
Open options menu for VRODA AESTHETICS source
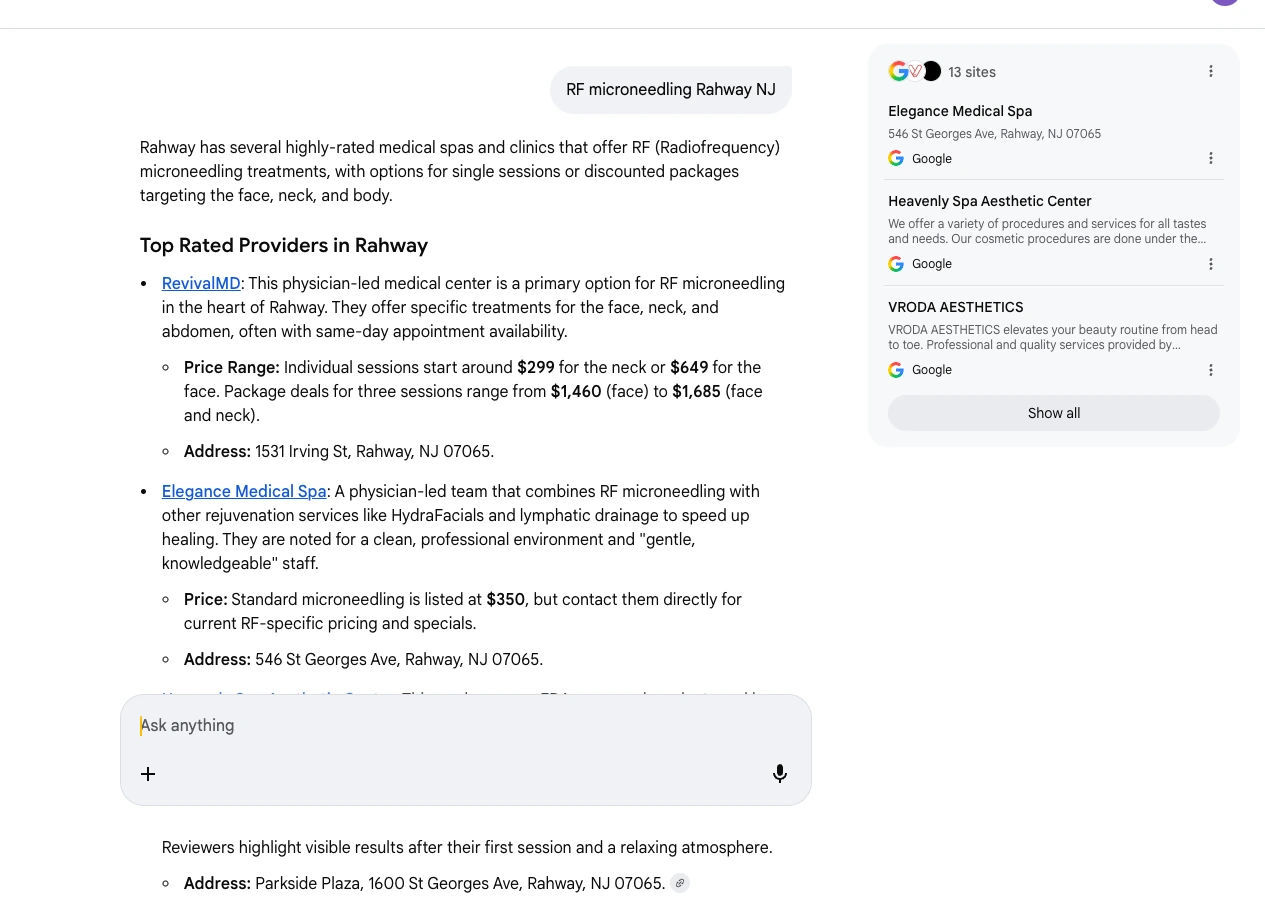[1210, 370]
